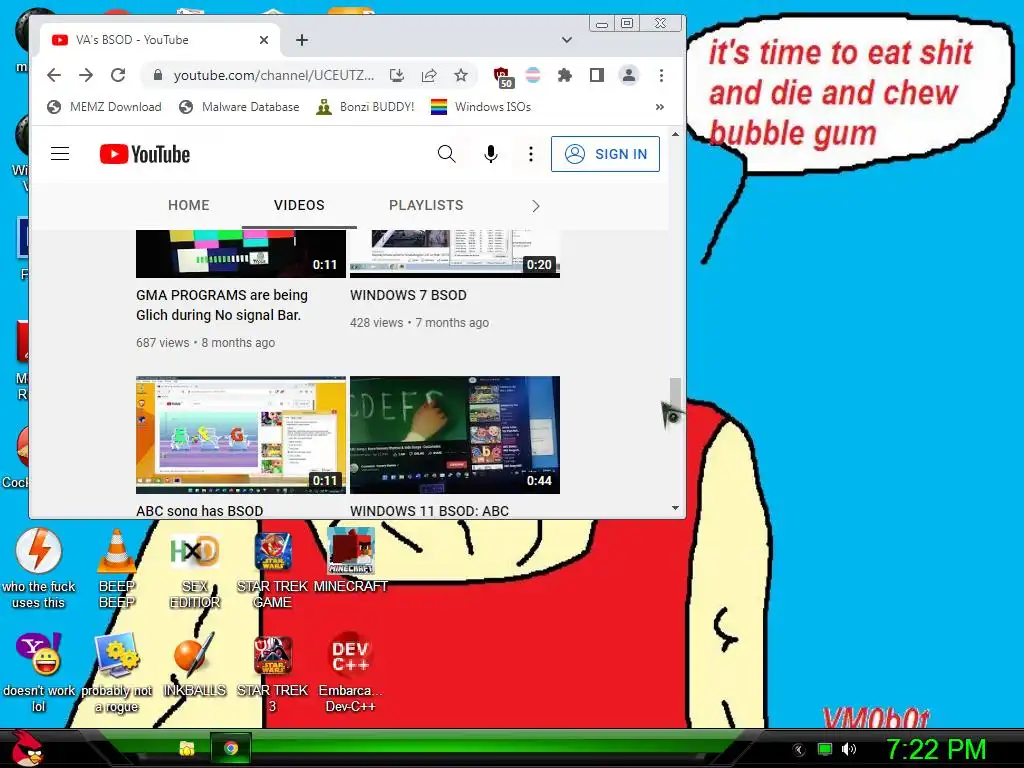Click the 'WINDOWS 7 BSOD' video title
1024x768 pixels.
point(408,295)
